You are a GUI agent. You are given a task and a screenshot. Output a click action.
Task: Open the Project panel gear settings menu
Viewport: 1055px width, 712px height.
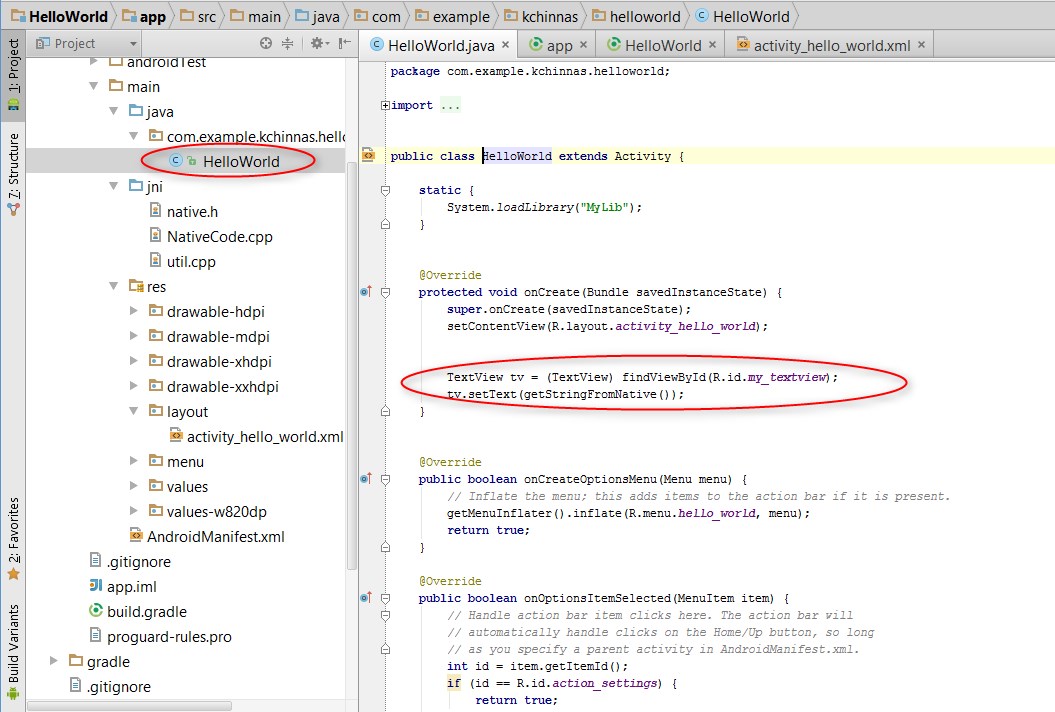click(320, 43)
